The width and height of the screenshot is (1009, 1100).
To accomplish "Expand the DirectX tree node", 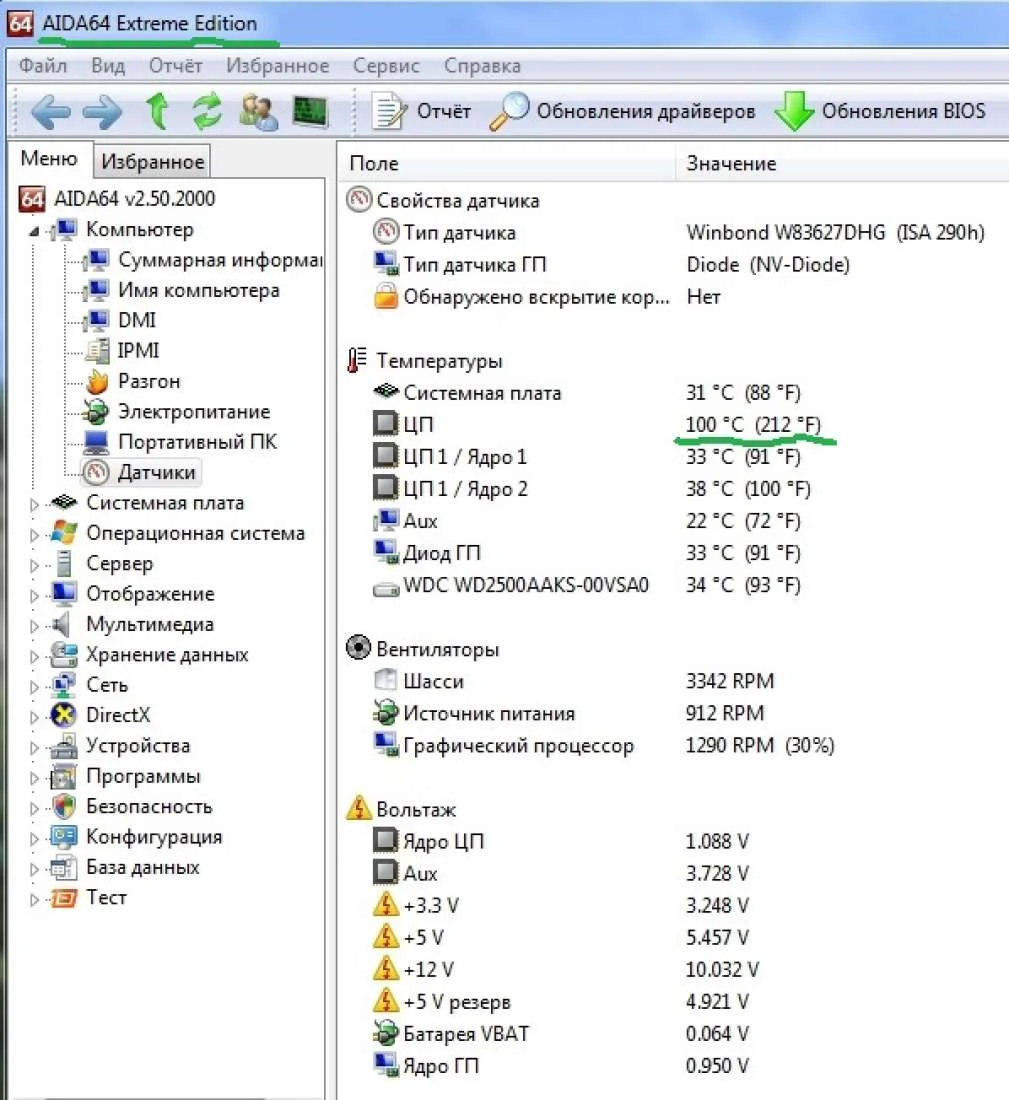I will coord(34,716).
